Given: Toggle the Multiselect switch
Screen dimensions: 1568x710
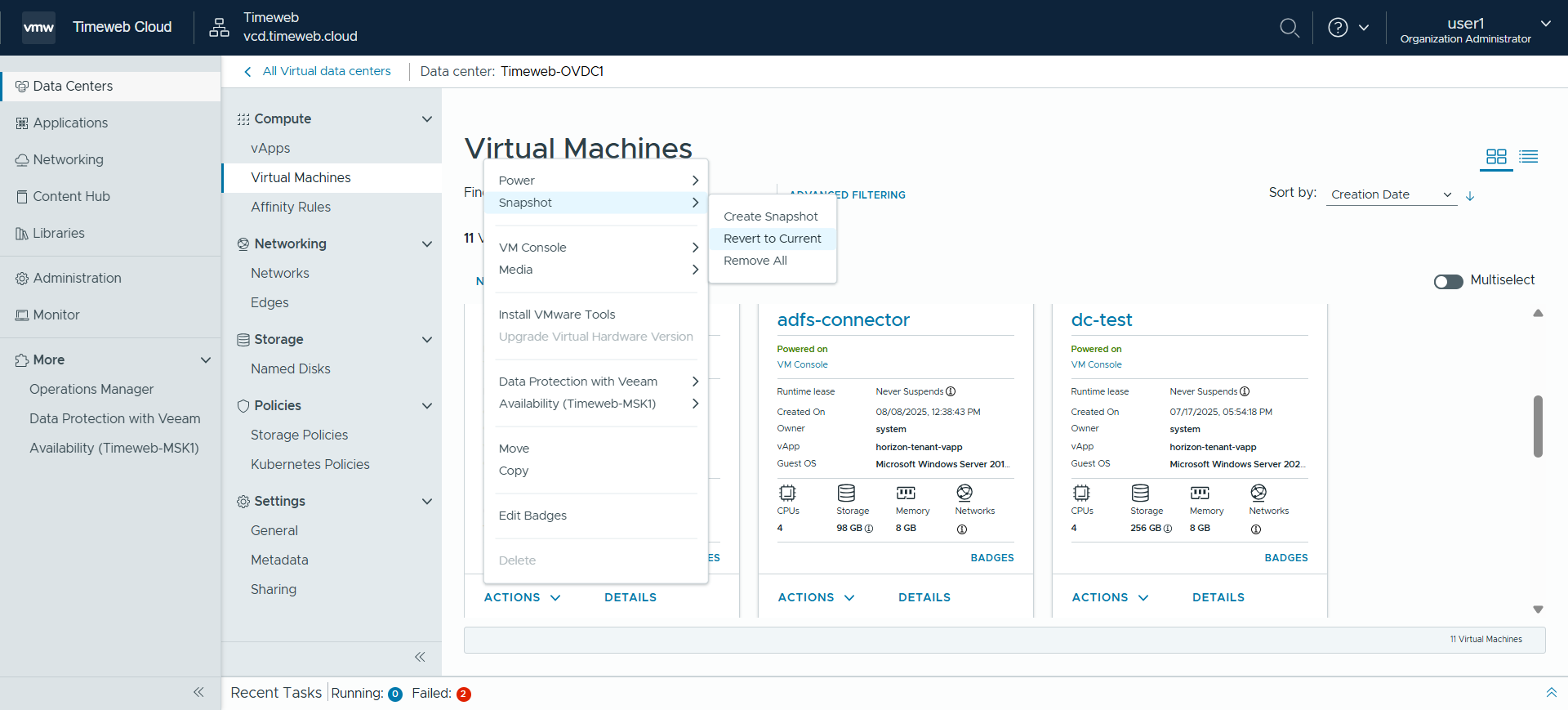Looking at the screenshot, I should click(x=1448, y=281).
